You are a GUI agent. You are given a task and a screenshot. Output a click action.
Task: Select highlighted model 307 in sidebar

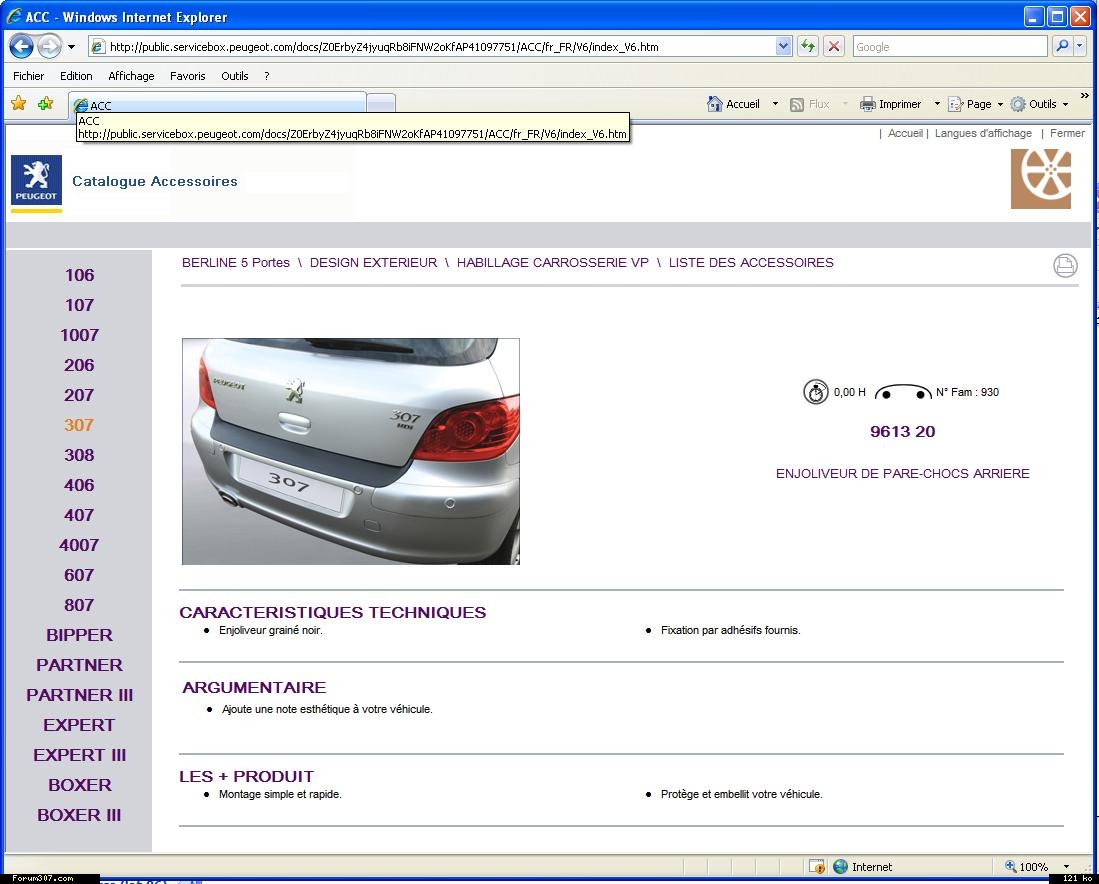[x=79, y=426]
